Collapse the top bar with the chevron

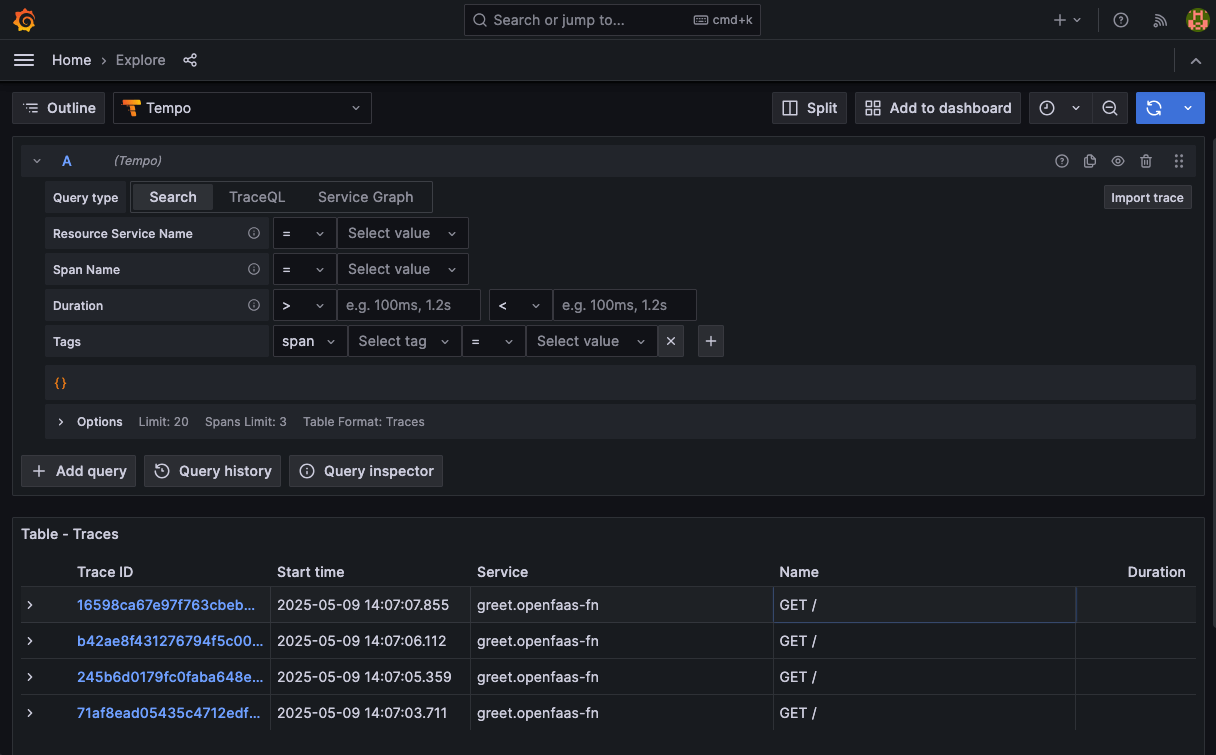pyautogui.click(x=1195, y=61)
